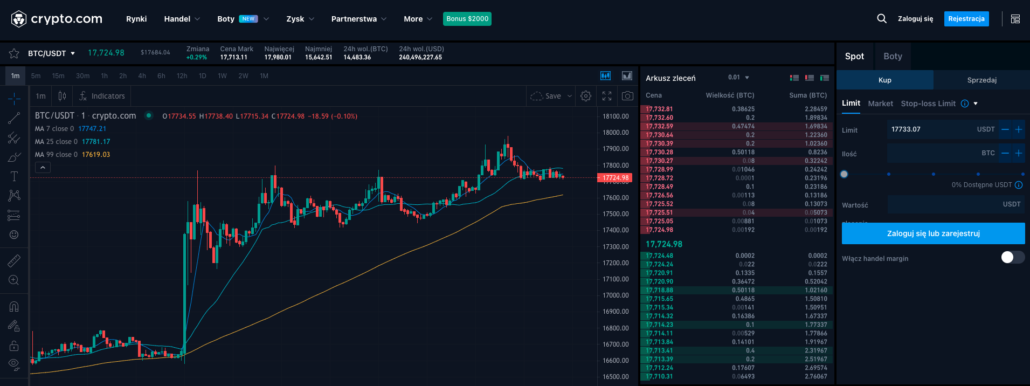Expand the Handel menu
This screenshot has width=1030, height=386.
click(x=182, y=19)
